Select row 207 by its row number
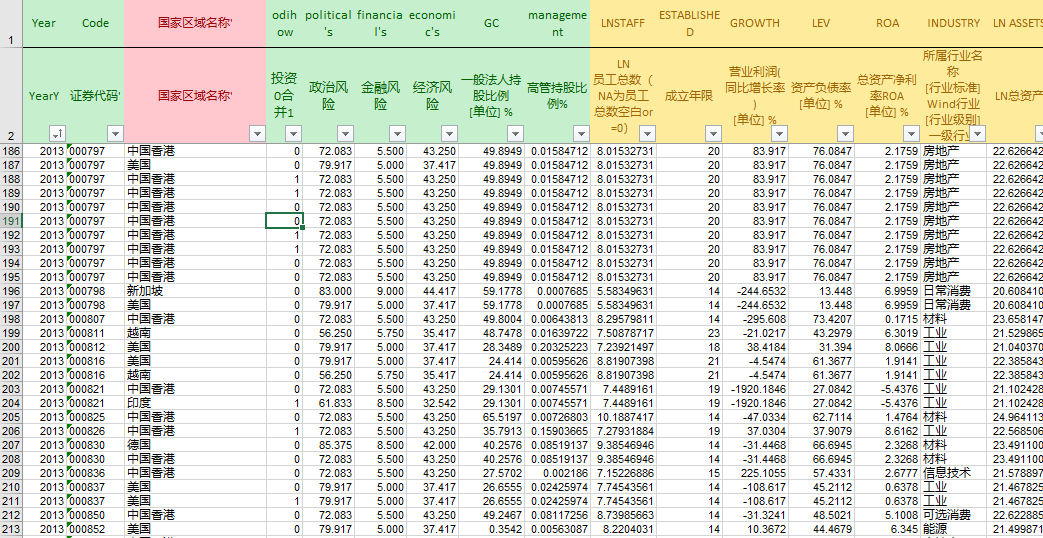 pos(11,445)
